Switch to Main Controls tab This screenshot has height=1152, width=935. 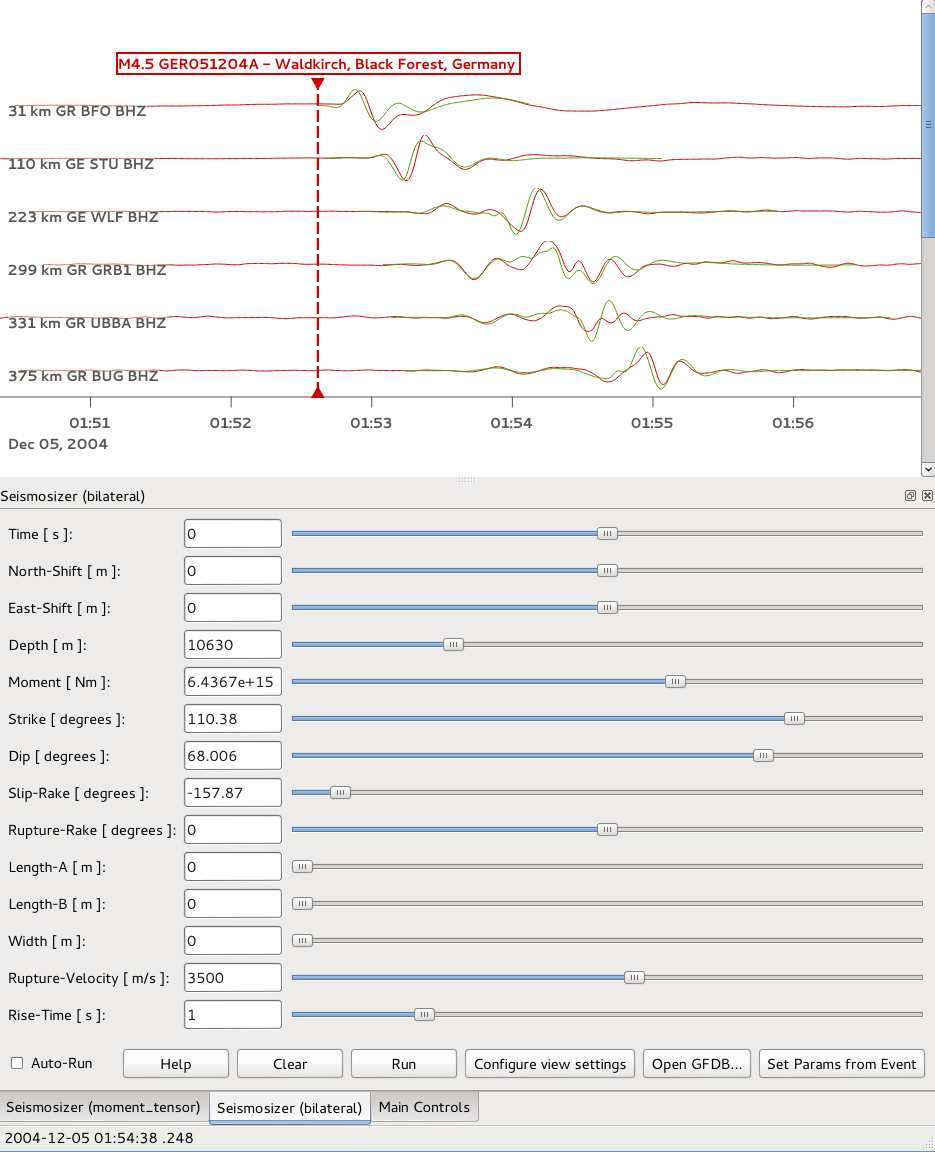(x=425, y=1107)
